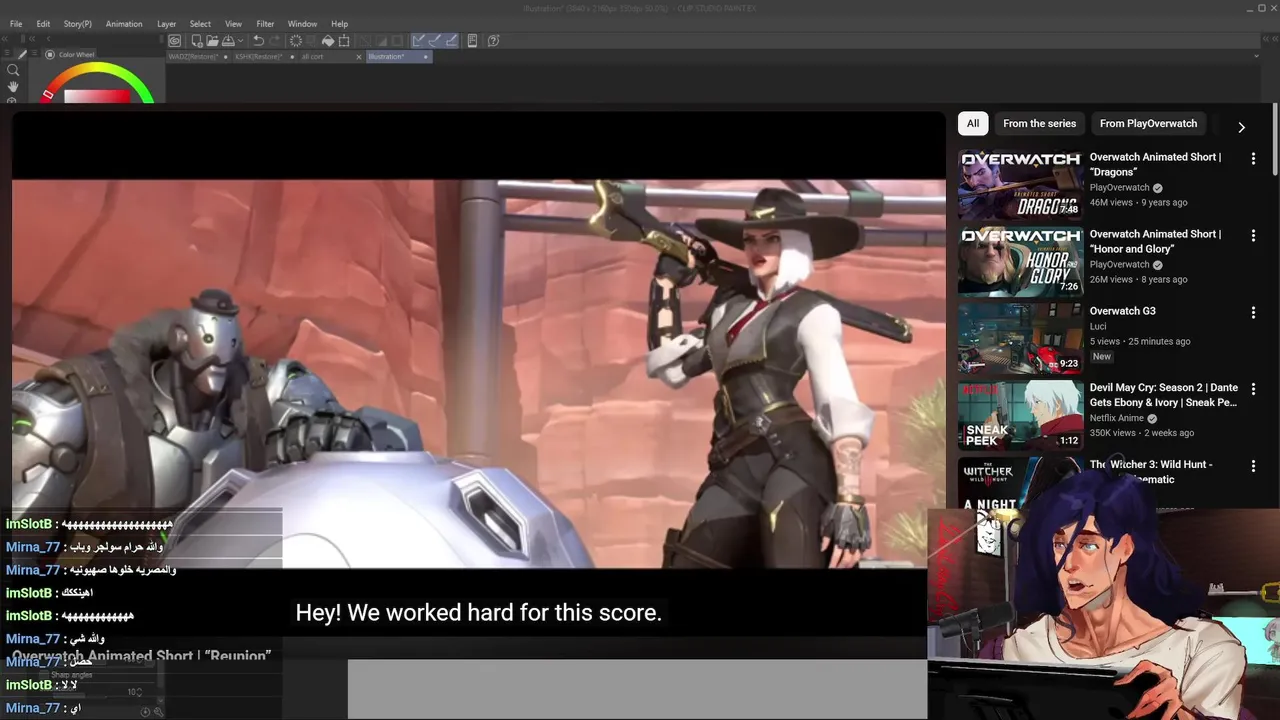Select the From PlayOverwatch chip

tap(1148, 123)
